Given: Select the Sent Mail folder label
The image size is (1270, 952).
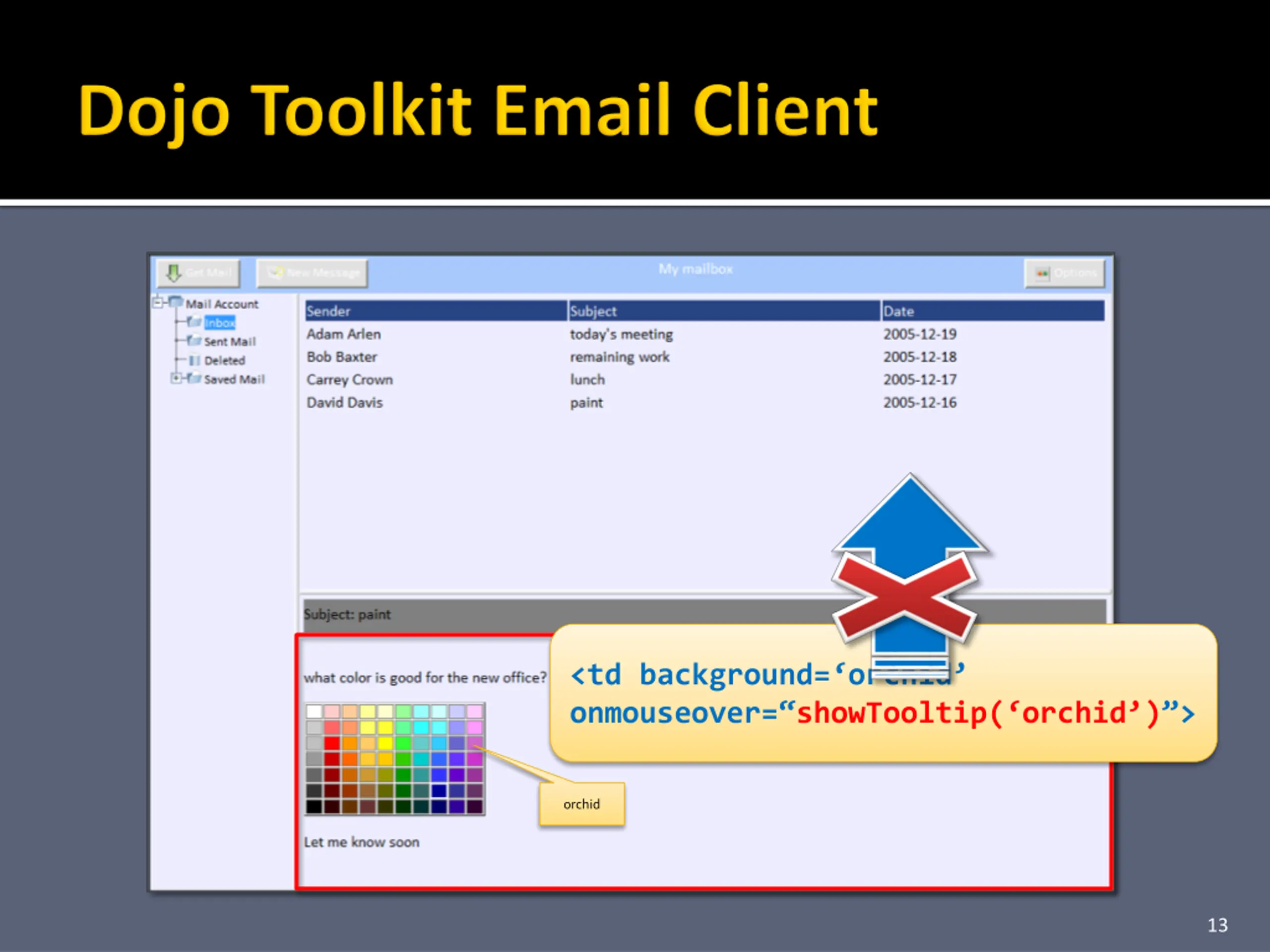Looking at the screenshot, I should pos(230,342).
